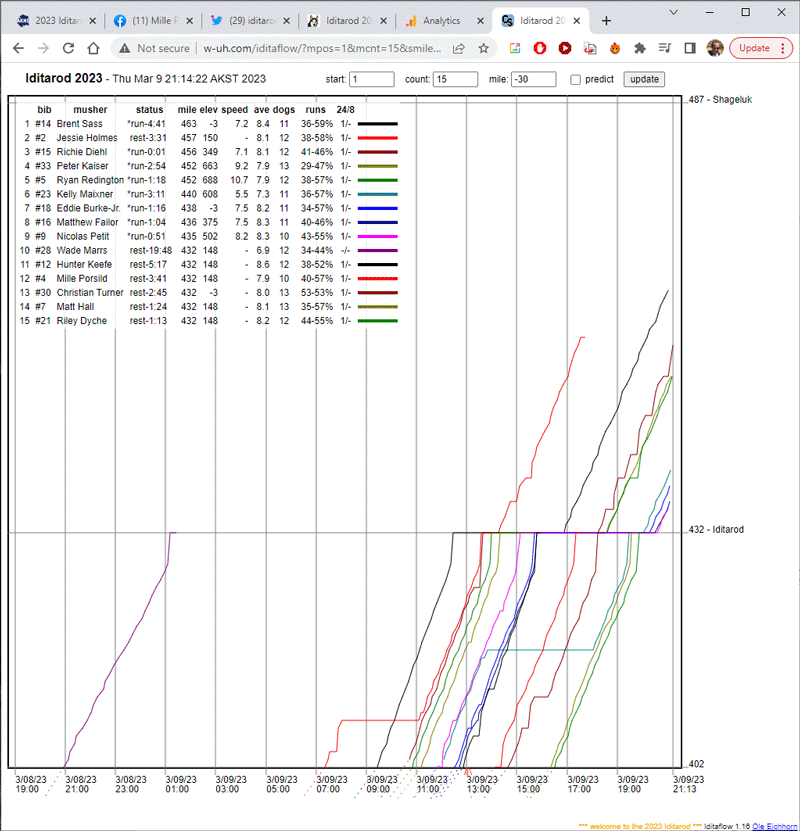Viewport: 800px width, 831px height.
Task: Select musher name Christian Turner
Action: pos(90,293)
